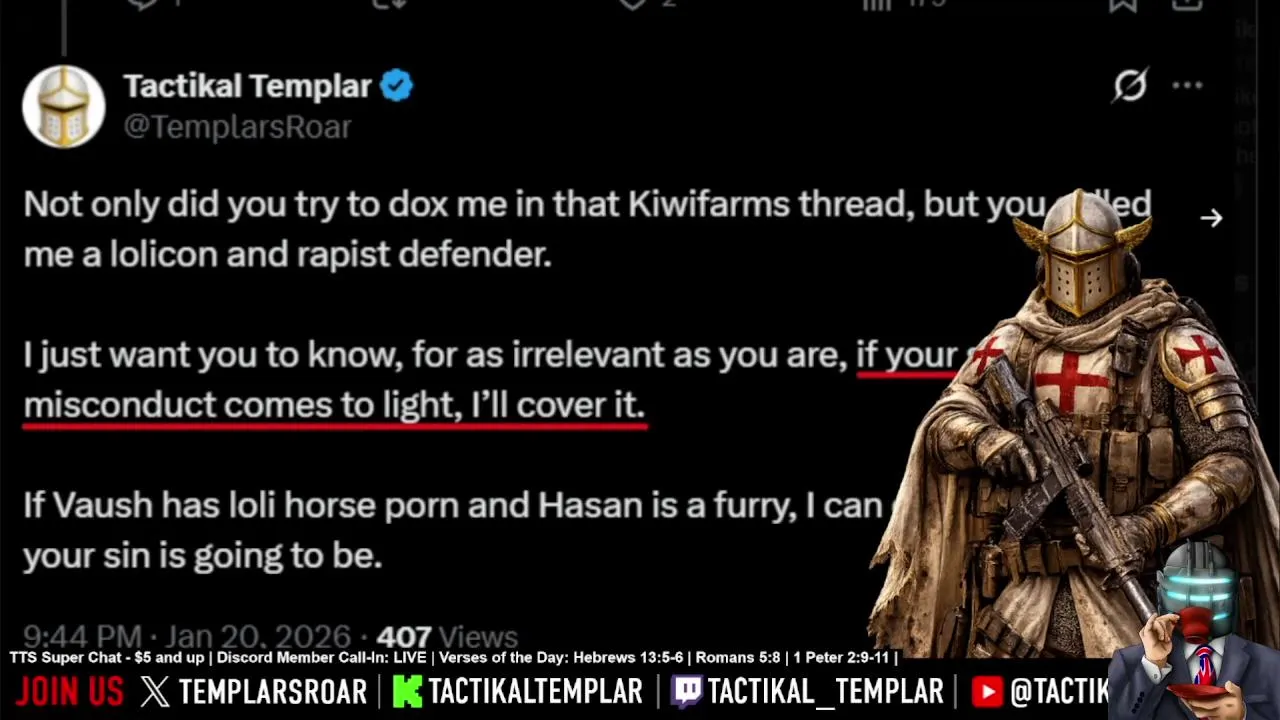1280x720 pixels.
Task: Click the 9:44 PM Jan 20 timestamp
Action: point(187,636)
